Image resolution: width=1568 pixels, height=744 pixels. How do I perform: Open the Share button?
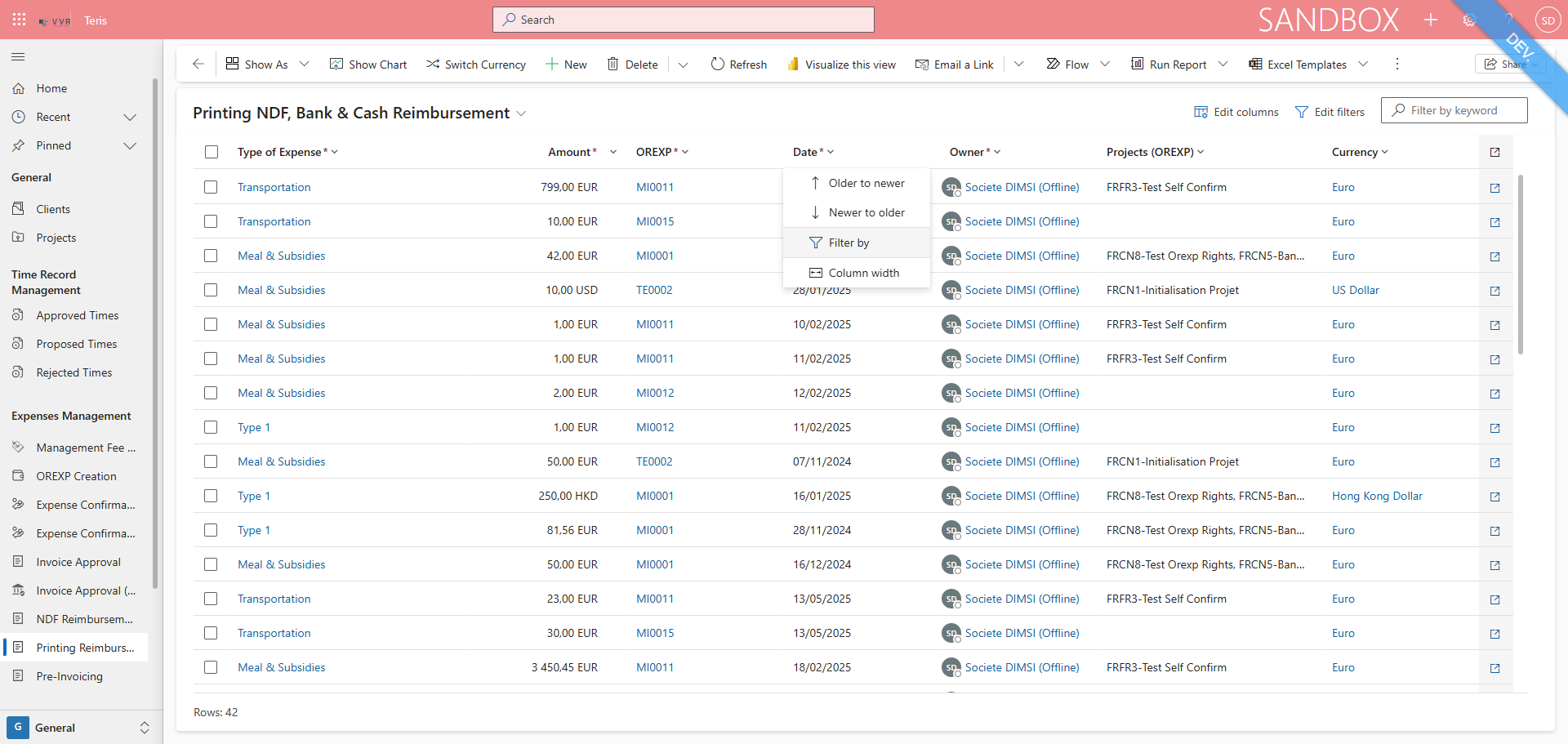1510,64
